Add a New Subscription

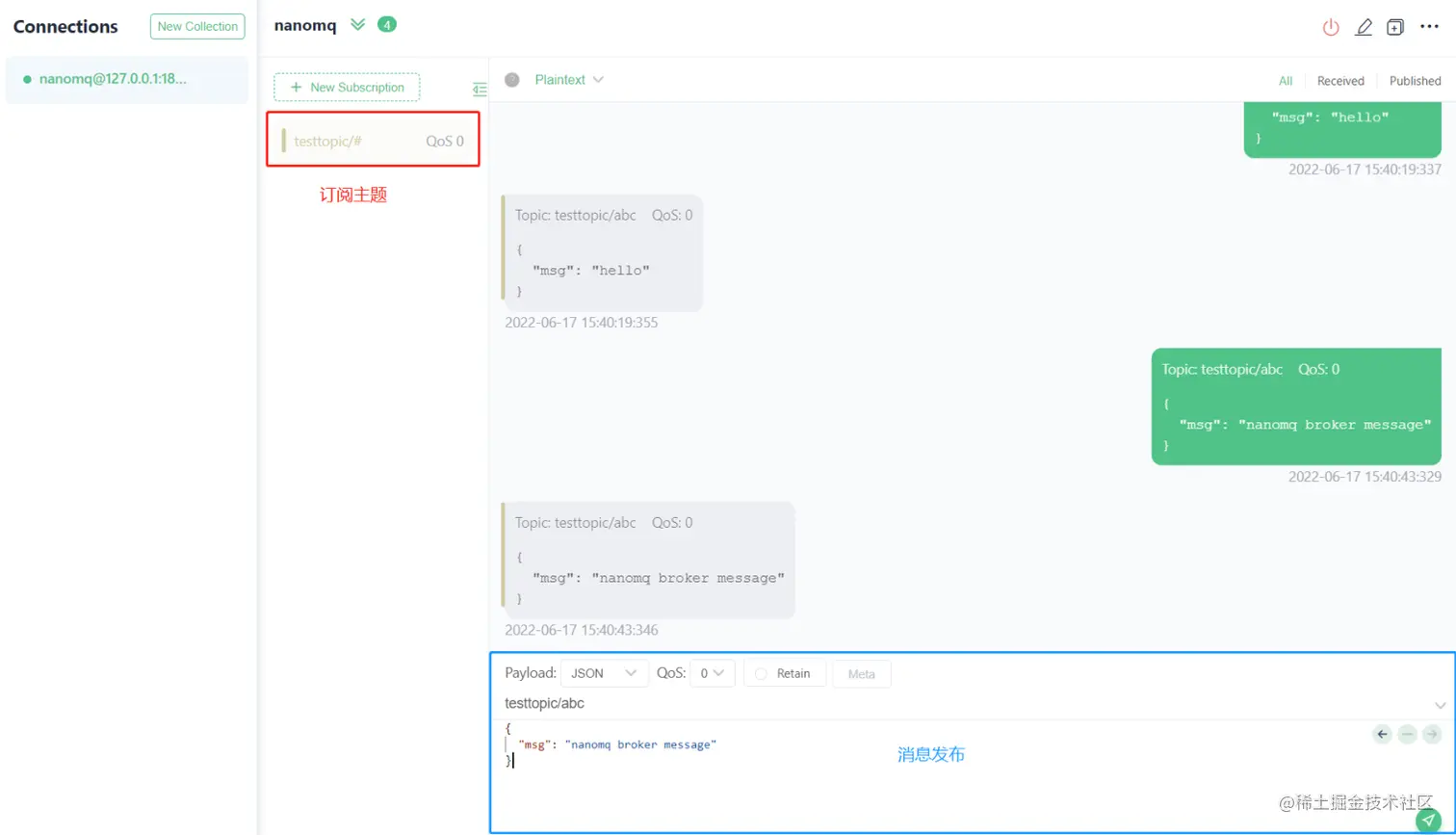(347, 88)
